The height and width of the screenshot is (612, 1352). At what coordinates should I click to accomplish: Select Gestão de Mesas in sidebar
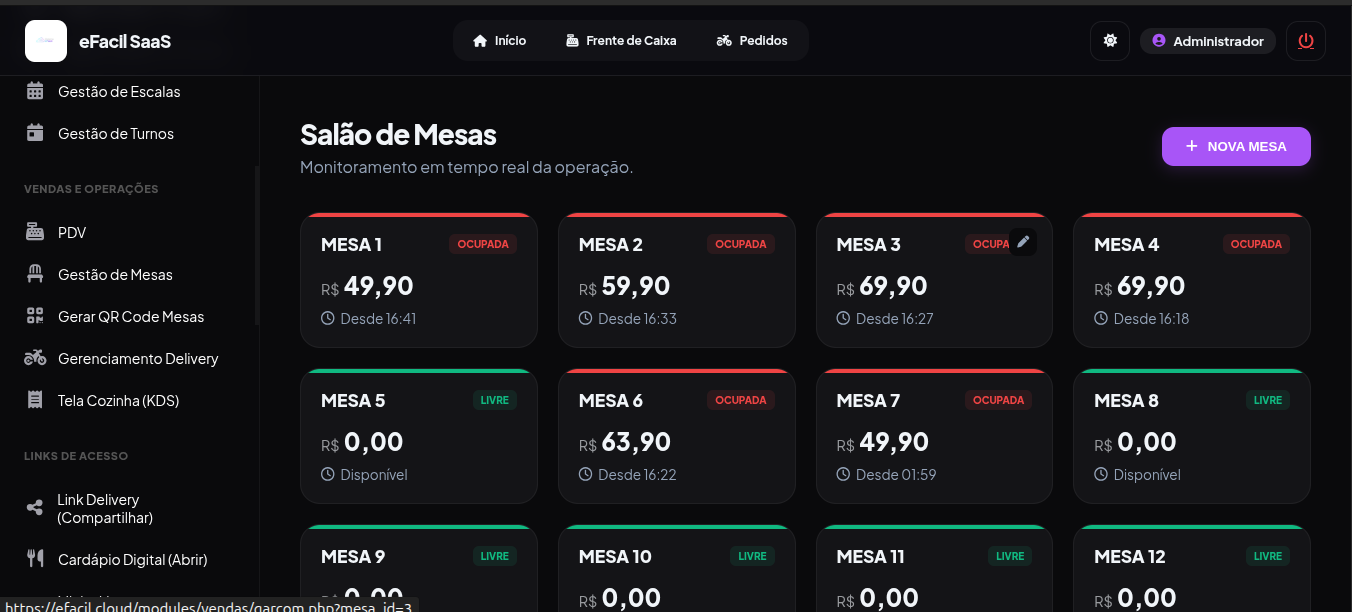point(115,275)
